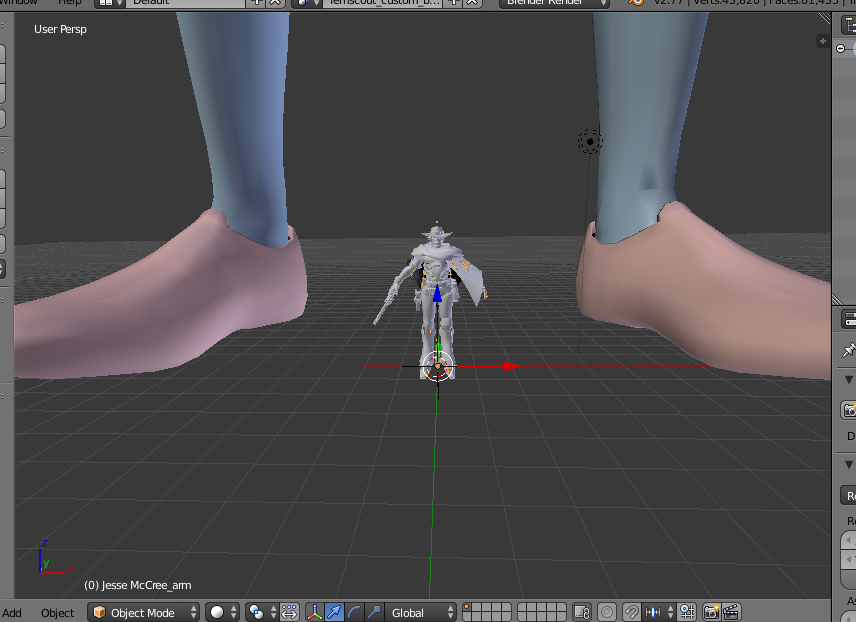Open the Object menu in 3D view header
856x622 pixels.
tap(57, 613)
